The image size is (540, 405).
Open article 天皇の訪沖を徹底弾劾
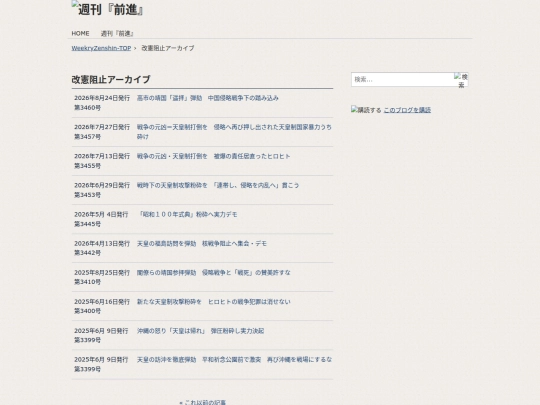[x=234, y=360]
